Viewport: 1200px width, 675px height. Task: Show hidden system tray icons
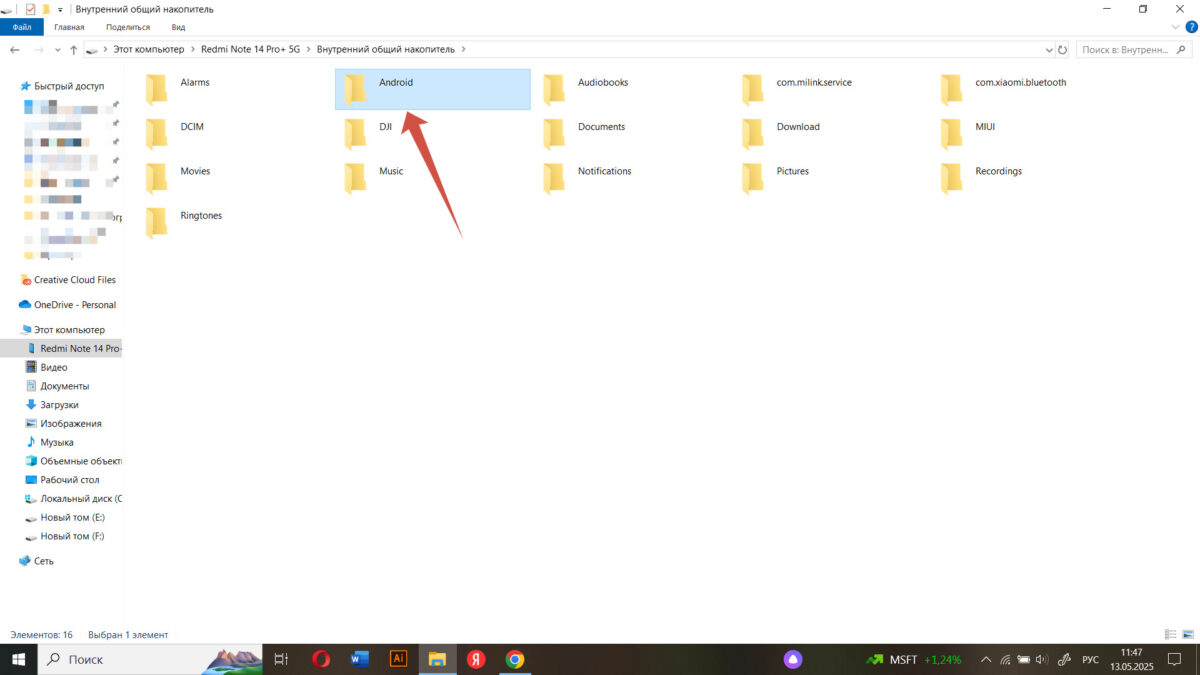point(986,659)
